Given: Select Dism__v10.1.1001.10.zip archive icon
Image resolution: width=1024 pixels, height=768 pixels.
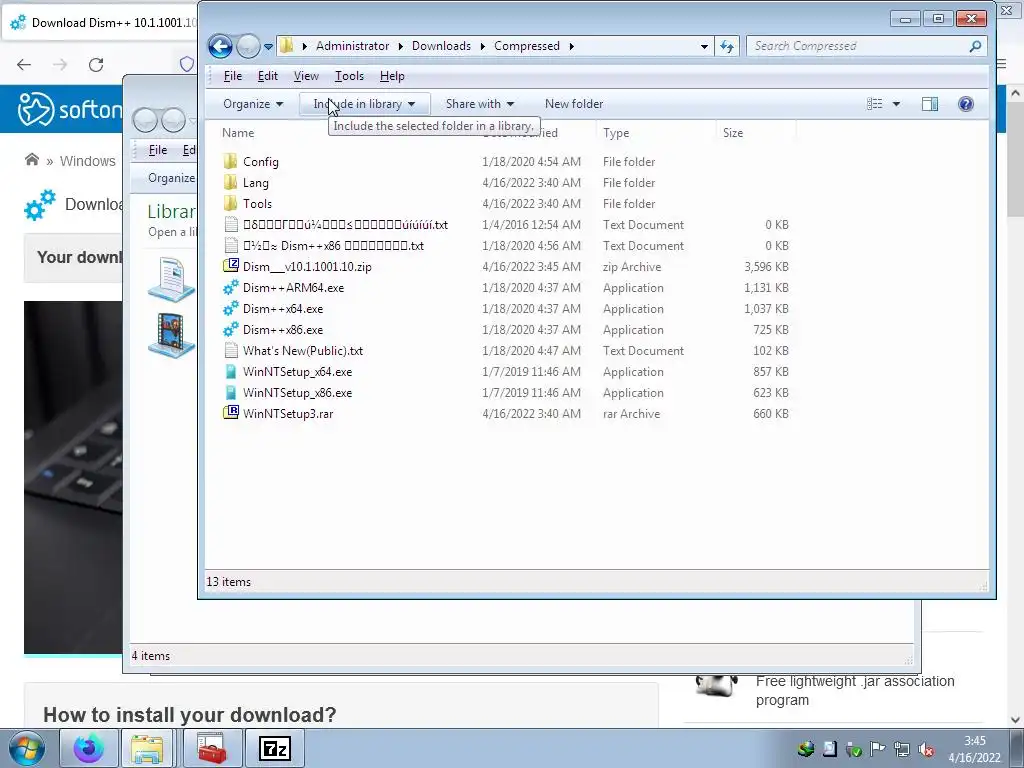Looking at the screenshot, I should point(231,266).
